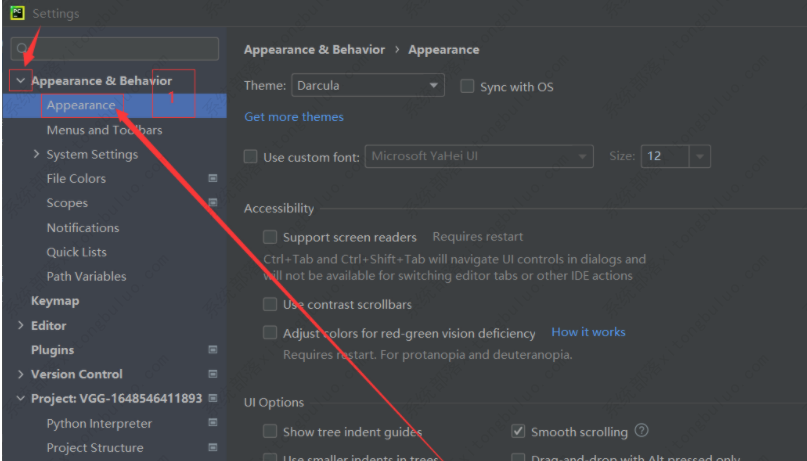Enable Support screen readers option
The image size is (807, 461).
coord(270,237)
